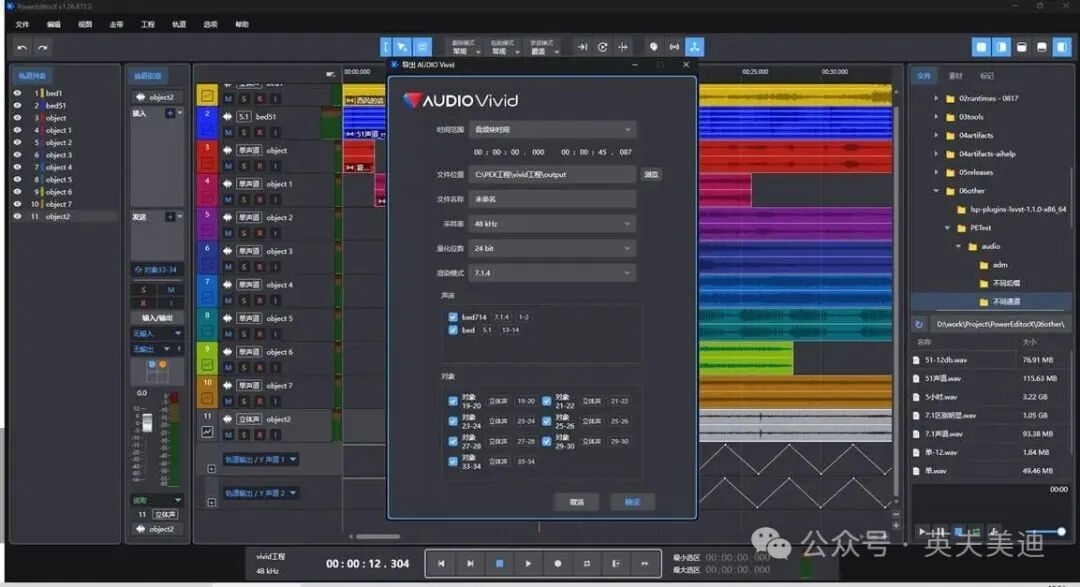
Task: Collapse the 06other folder
Action: coord(936,191)
